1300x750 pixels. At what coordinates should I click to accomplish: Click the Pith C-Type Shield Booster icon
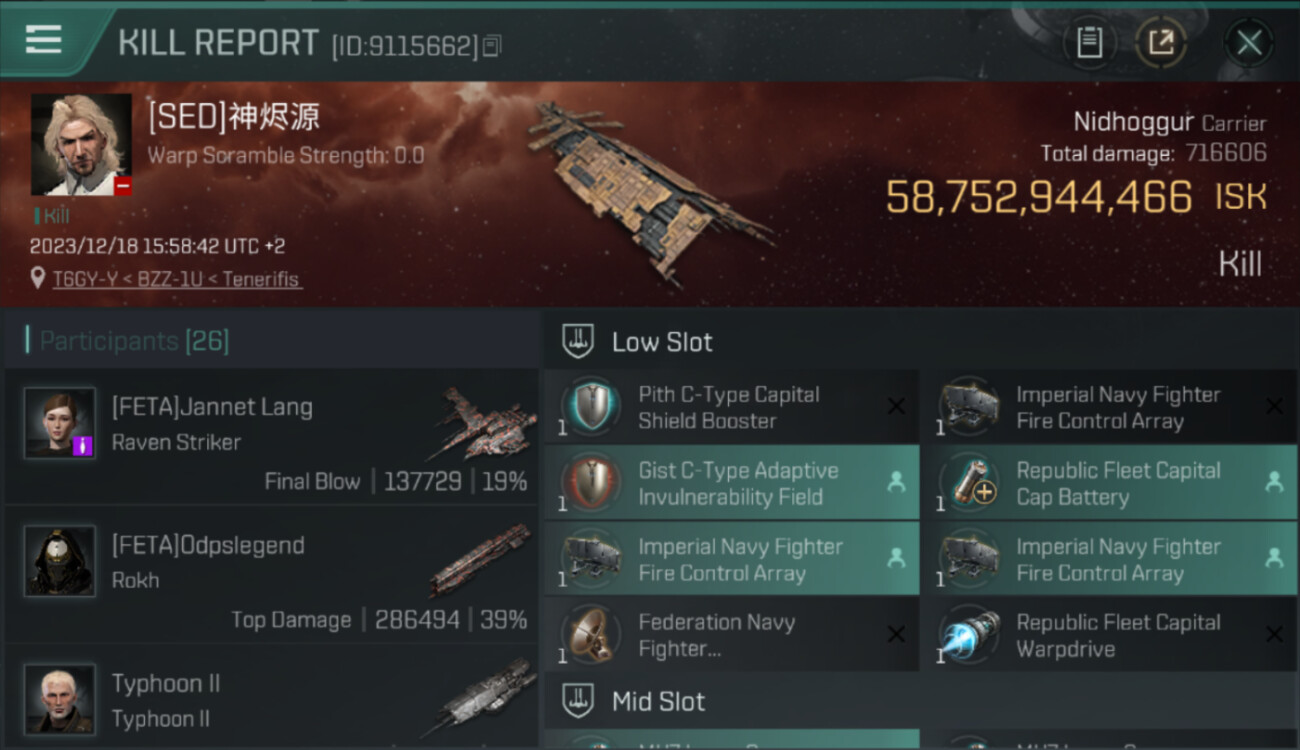click(x=590, y=407)
